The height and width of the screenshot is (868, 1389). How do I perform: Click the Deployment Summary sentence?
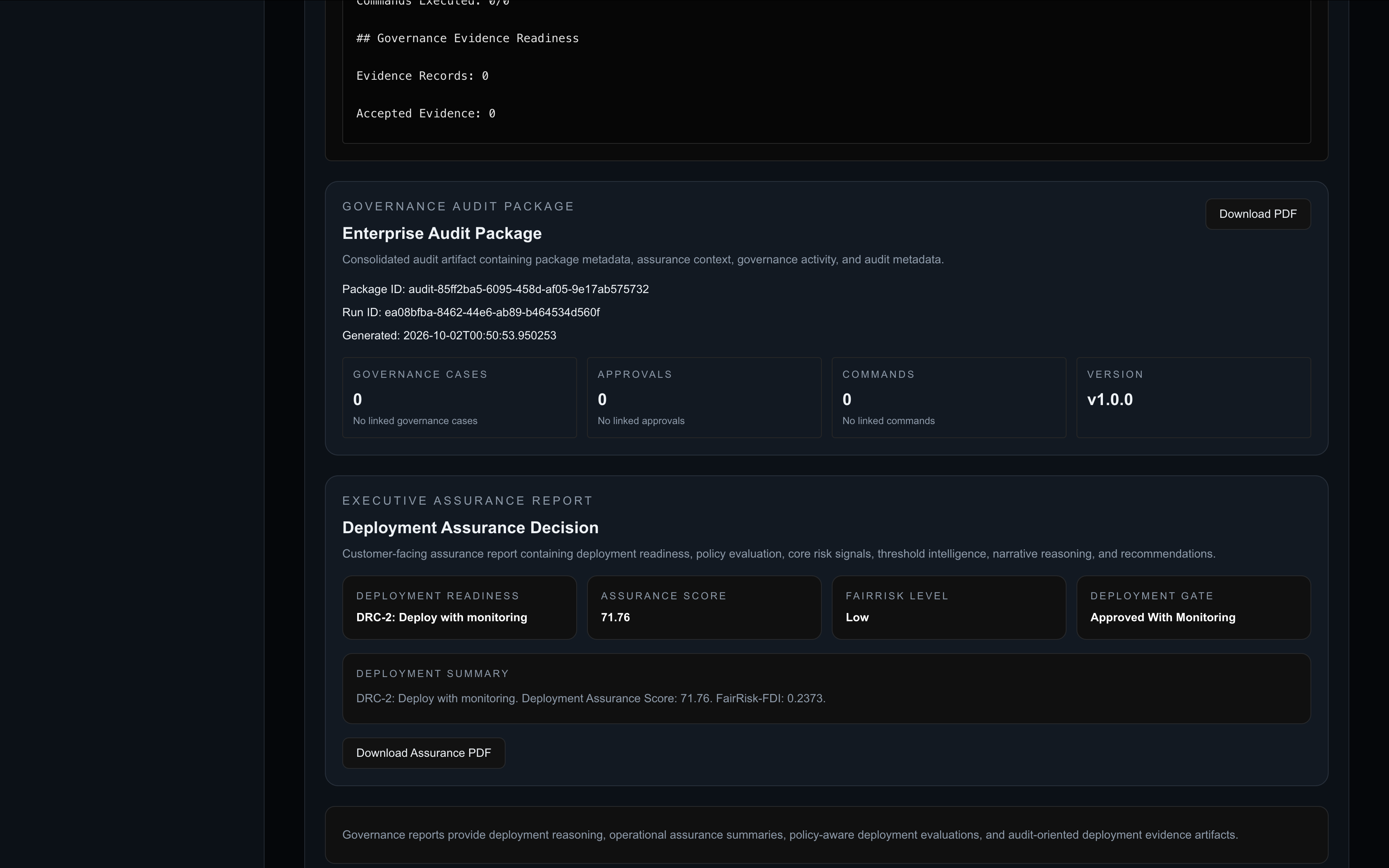click(x=591, y=699)
